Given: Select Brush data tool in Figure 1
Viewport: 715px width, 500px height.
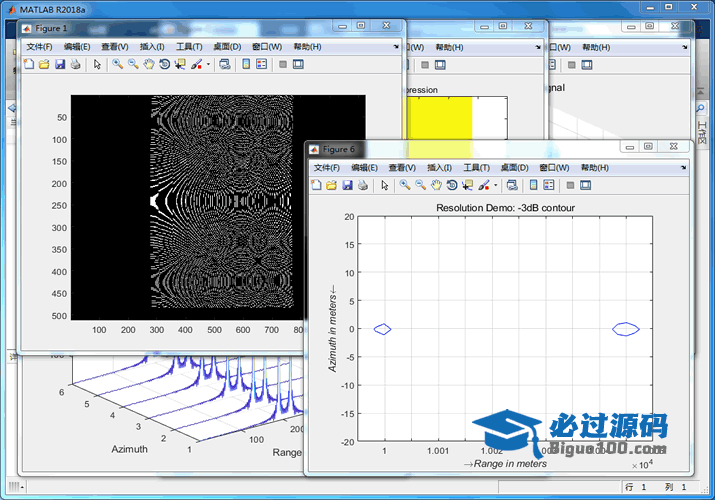Looking at the screenshot, I should 197,64.
